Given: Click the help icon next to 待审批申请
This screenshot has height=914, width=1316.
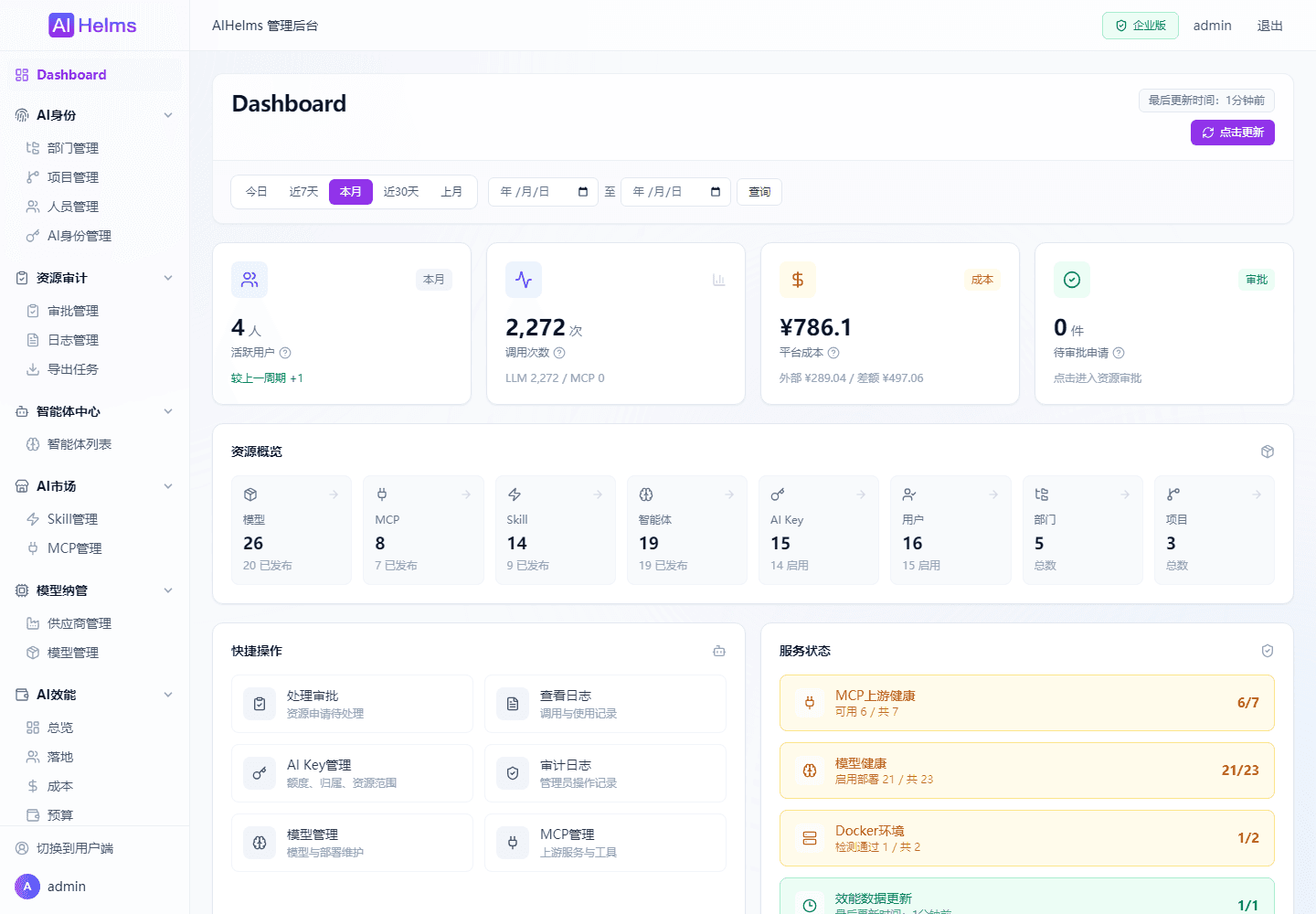Looking at the screenshot, I should coord(1119,353).
